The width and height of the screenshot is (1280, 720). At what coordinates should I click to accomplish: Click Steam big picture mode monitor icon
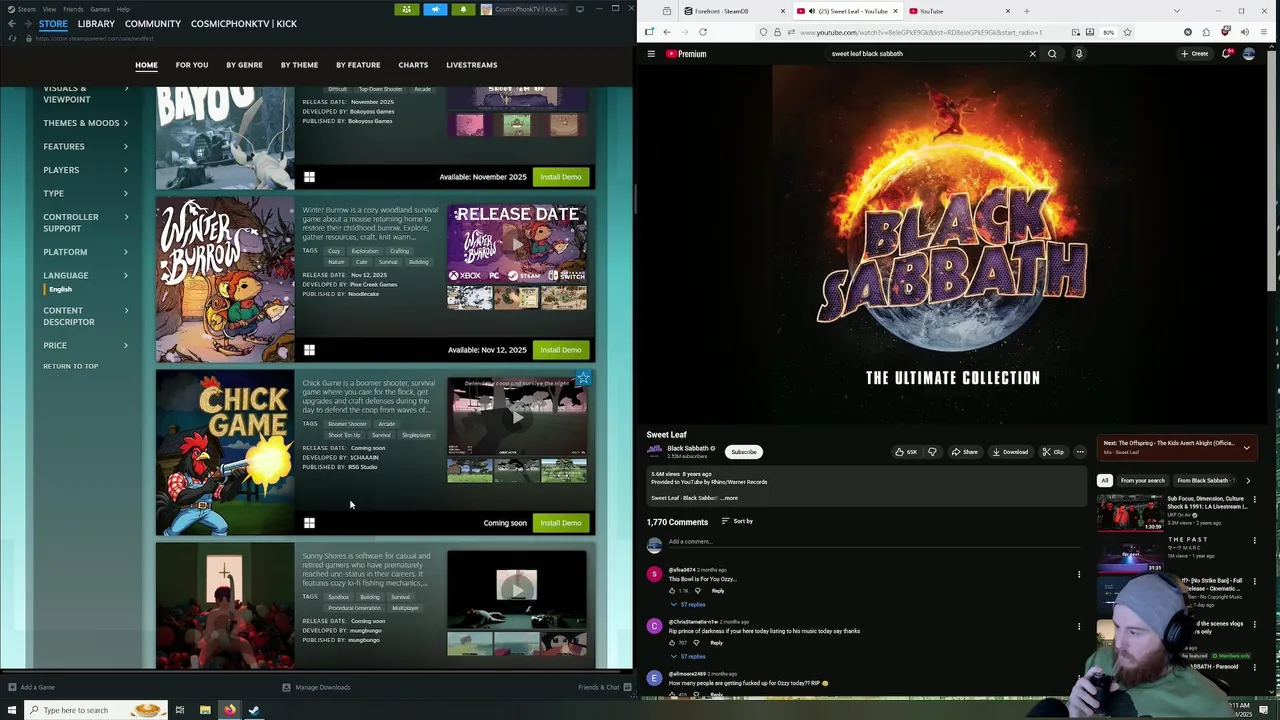(580, 9)
